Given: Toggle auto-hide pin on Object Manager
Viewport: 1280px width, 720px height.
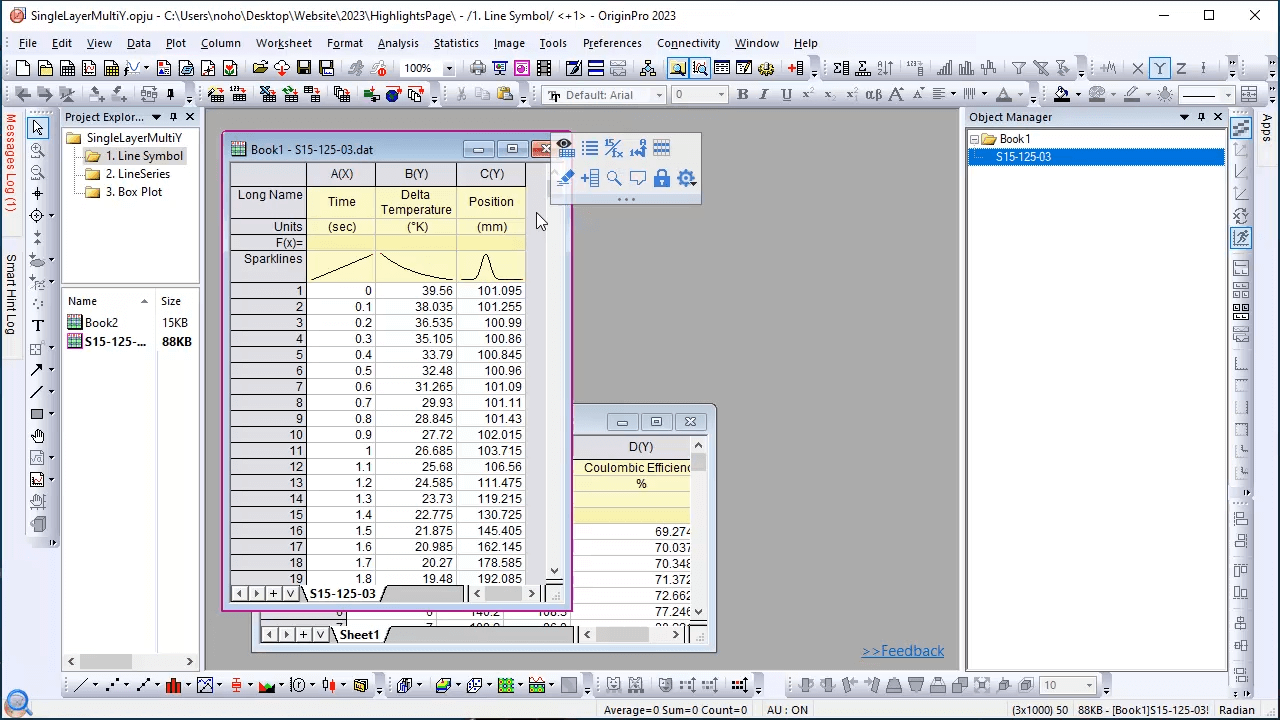Looking at the screenshot, I should pos(1201,117).
